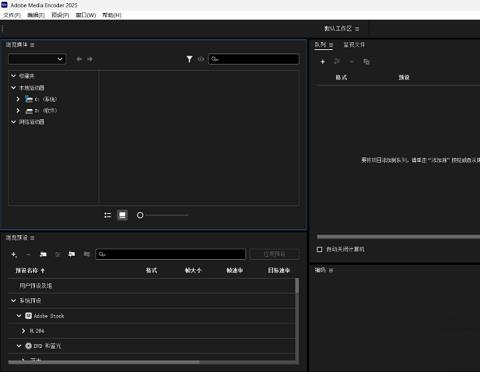The height and width of the screenshot is (372, 480).
Task: Click the DVD and Blu-ray disc icon
Action: [x=29, y=346]
